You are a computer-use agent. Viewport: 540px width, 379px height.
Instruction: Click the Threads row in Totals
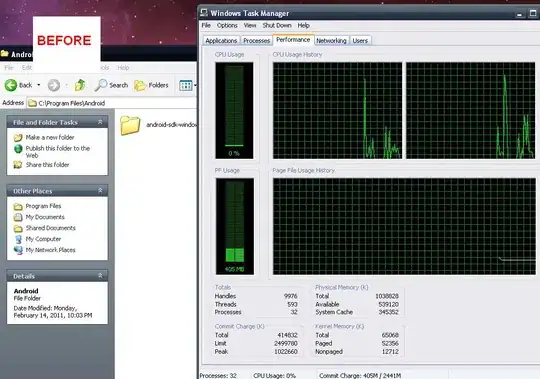tap(256, 304)
